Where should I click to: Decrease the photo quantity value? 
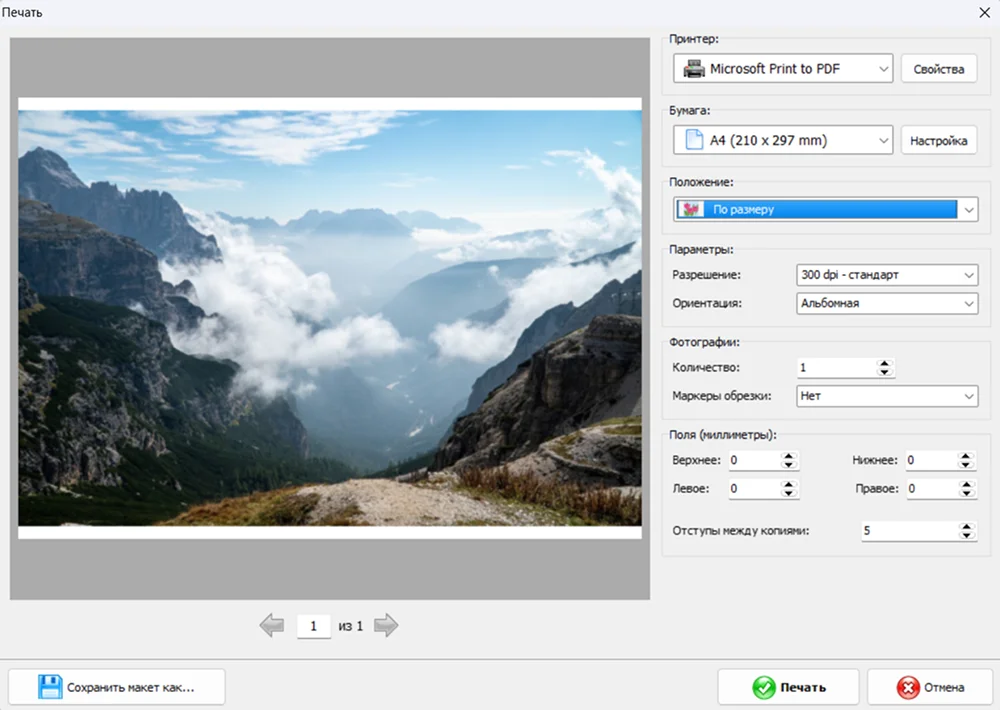(x=884, y=372)
